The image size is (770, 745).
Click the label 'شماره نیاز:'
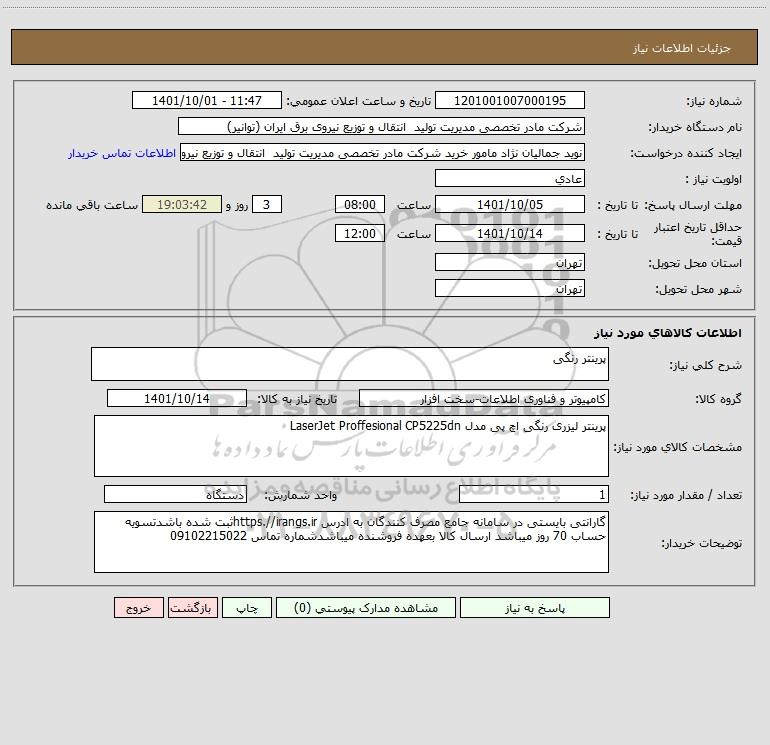[x=714, y=102]
